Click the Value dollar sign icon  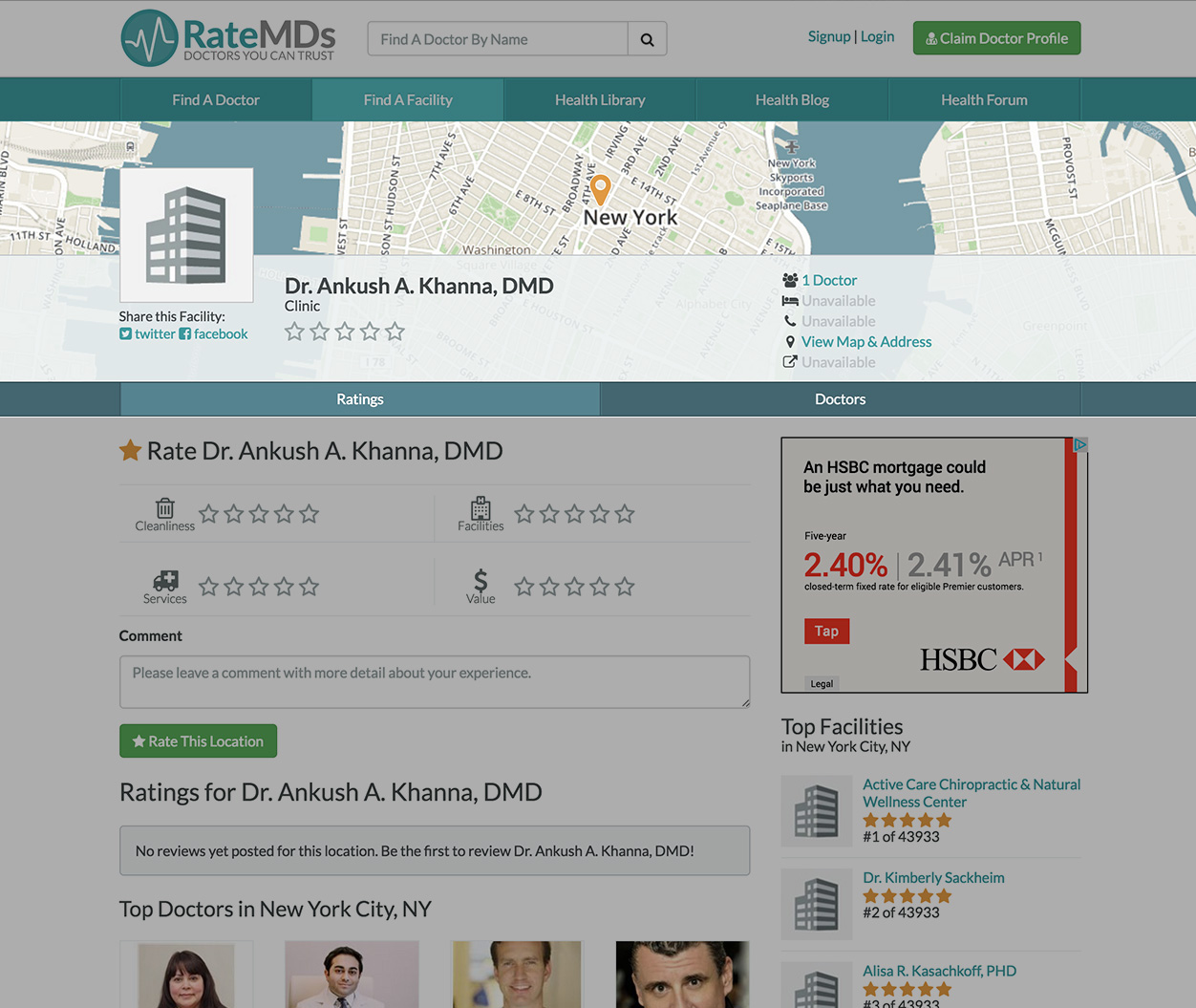pos(481,580)
